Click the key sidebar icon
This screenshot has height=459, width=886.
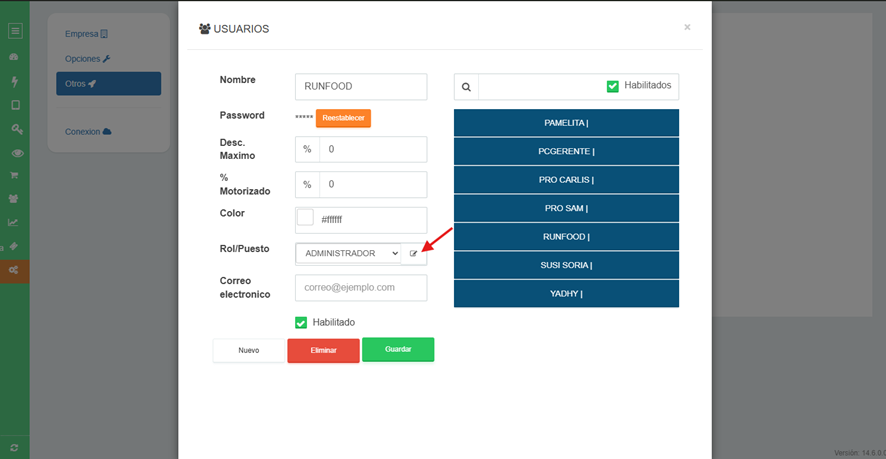tap(16, 129)
